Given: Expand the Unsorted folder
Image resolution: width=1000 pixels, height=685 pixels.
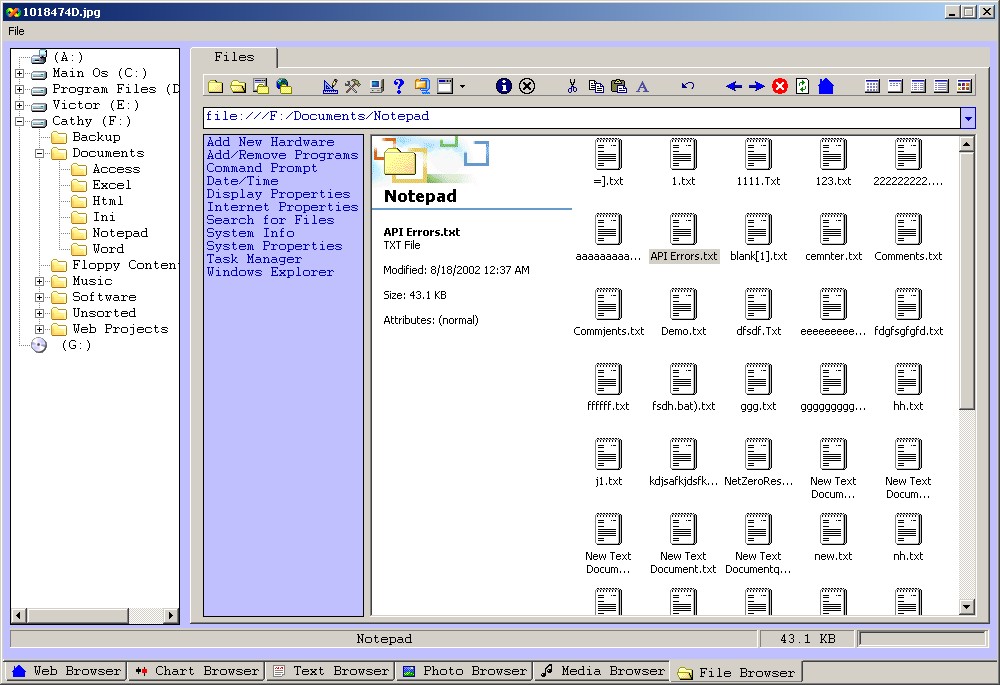Looking at the screenshot, I should (x=40, y=313).
